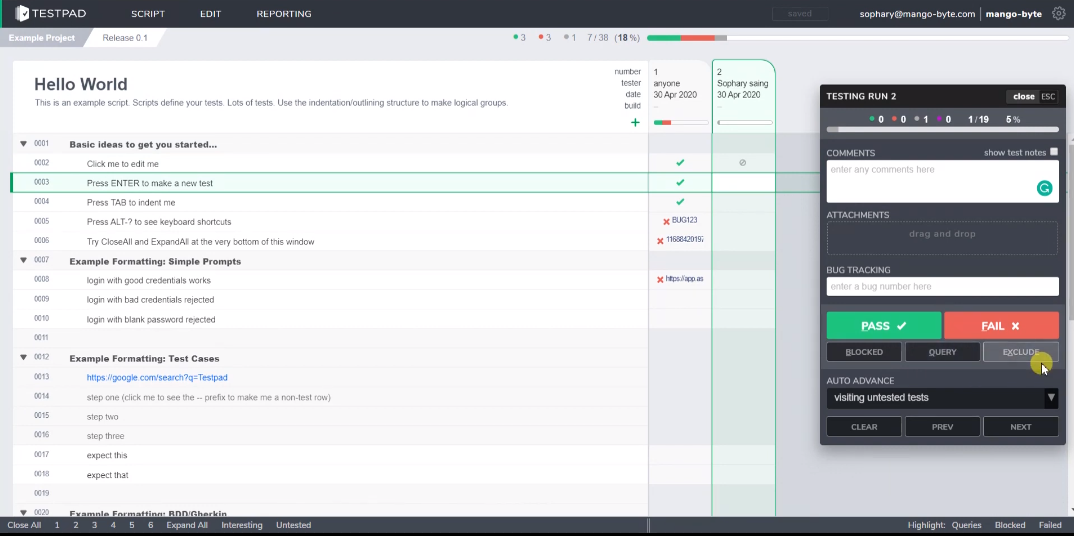This screenshot has width=1074, height=536.
Task: Click Close All in the bottom bar
Action: pyautogui.click(x=24, y=525)
